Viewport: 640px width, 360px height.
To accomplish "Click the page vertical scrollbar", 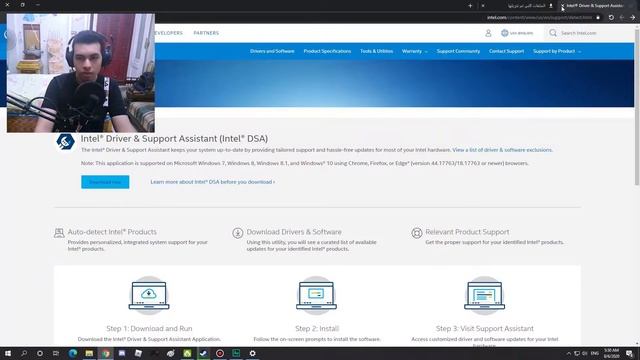I will [x=637, y=107].
